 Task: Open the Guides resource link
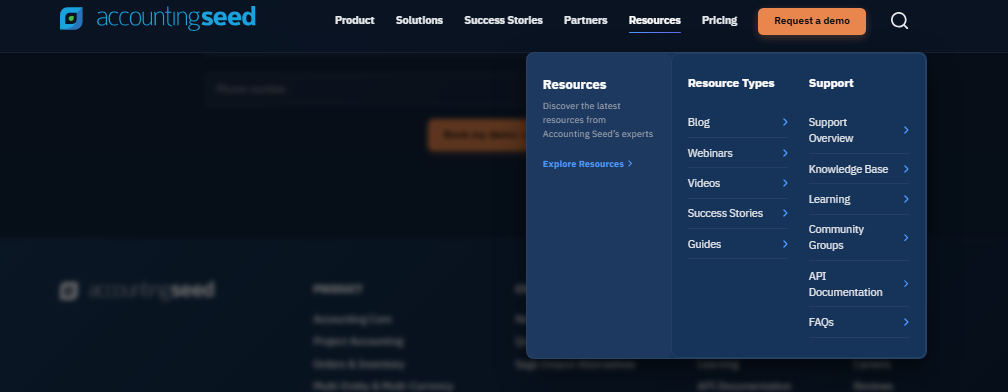[x=737, y=244]
